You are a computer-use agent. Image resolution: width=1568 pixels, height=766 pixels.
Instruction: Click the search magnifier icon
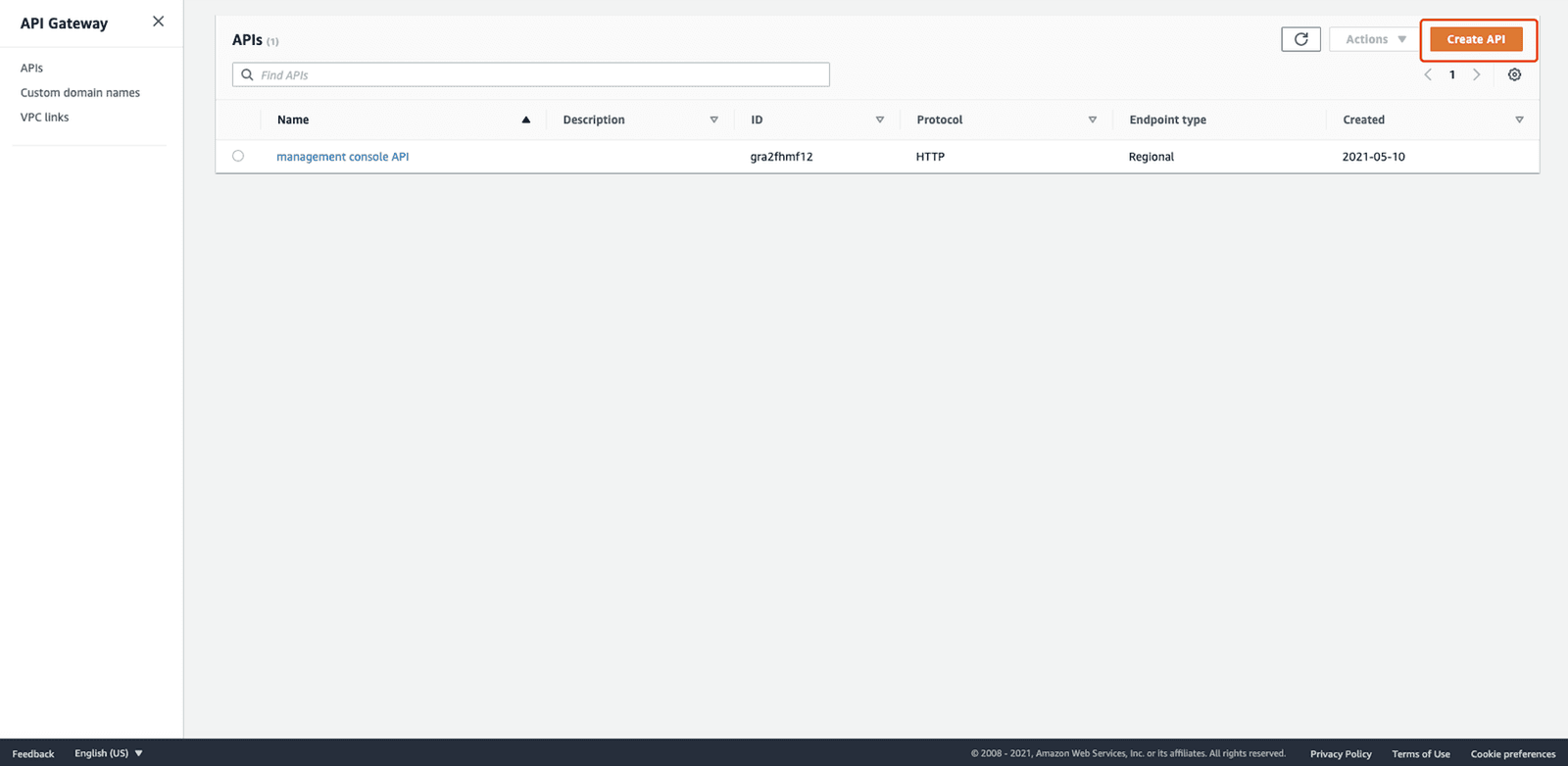point(247,74)
